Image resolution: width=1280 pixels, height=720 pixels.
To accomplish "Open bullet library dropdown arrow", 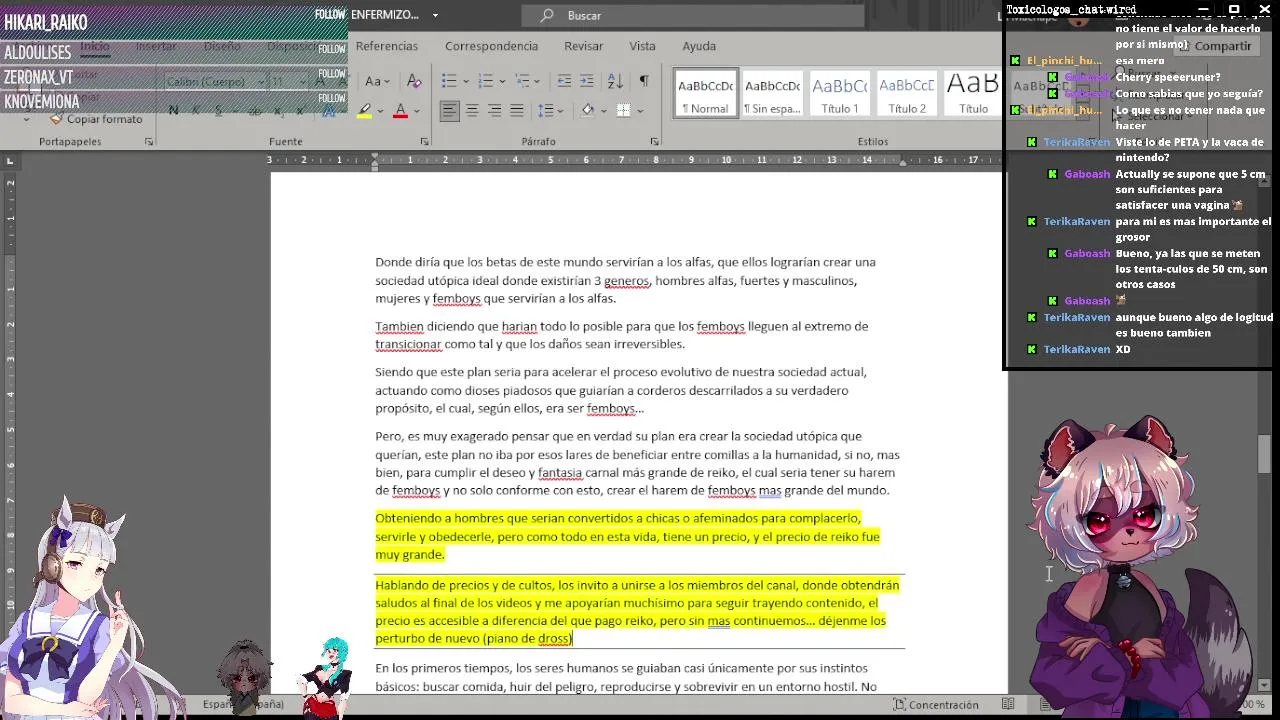I will 465,82.
